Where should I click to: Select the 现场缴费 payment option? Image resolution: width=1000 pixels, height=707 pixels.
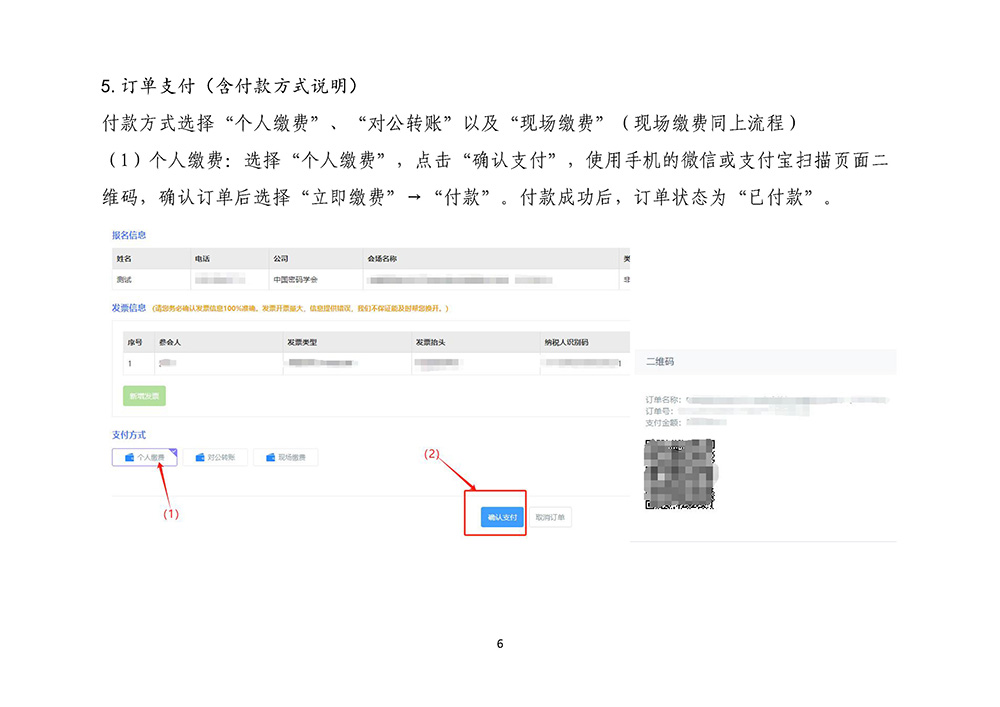(x=286, y=457)
